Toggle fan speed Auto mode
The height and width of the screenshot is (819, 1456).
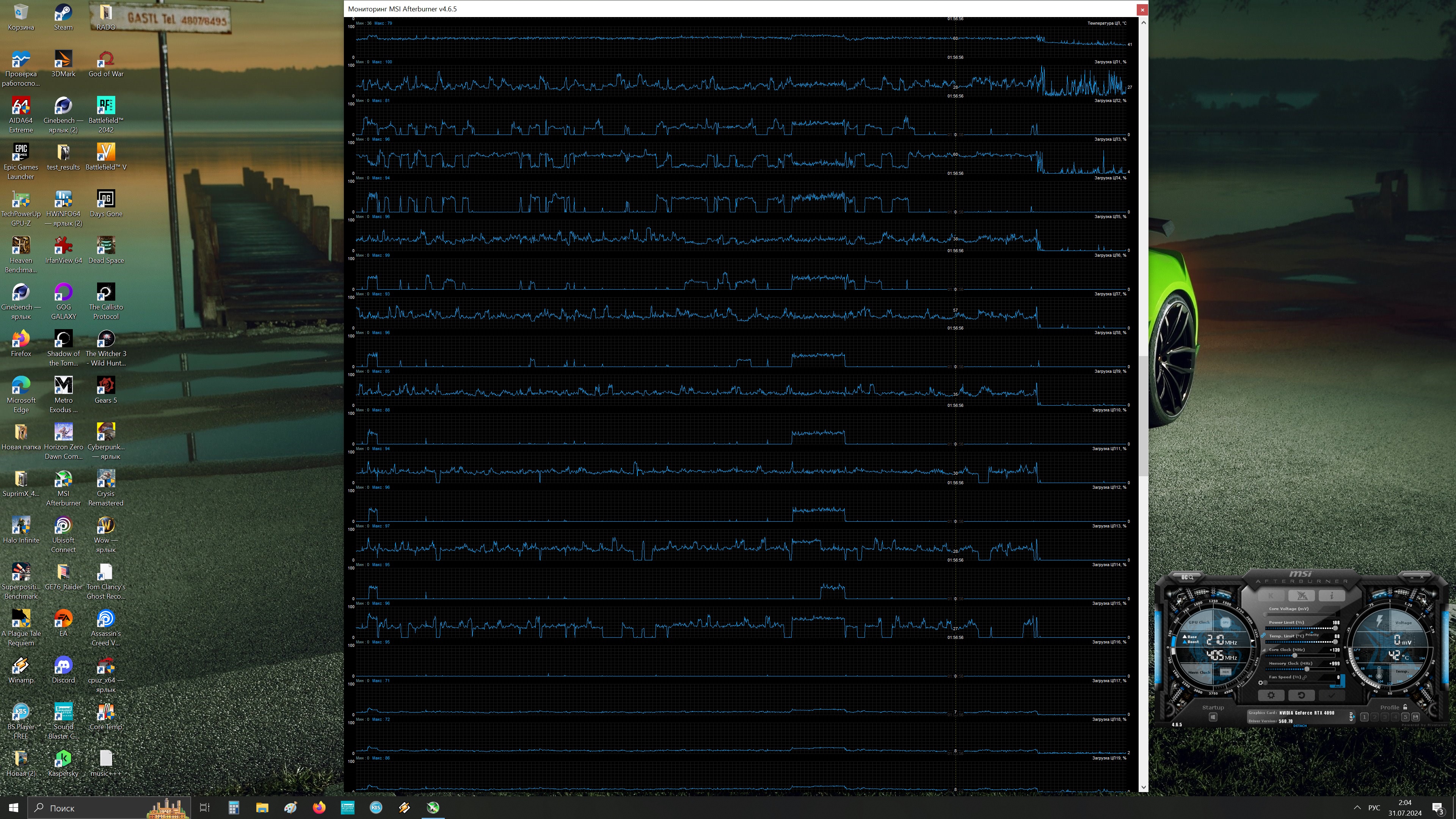1338,686
